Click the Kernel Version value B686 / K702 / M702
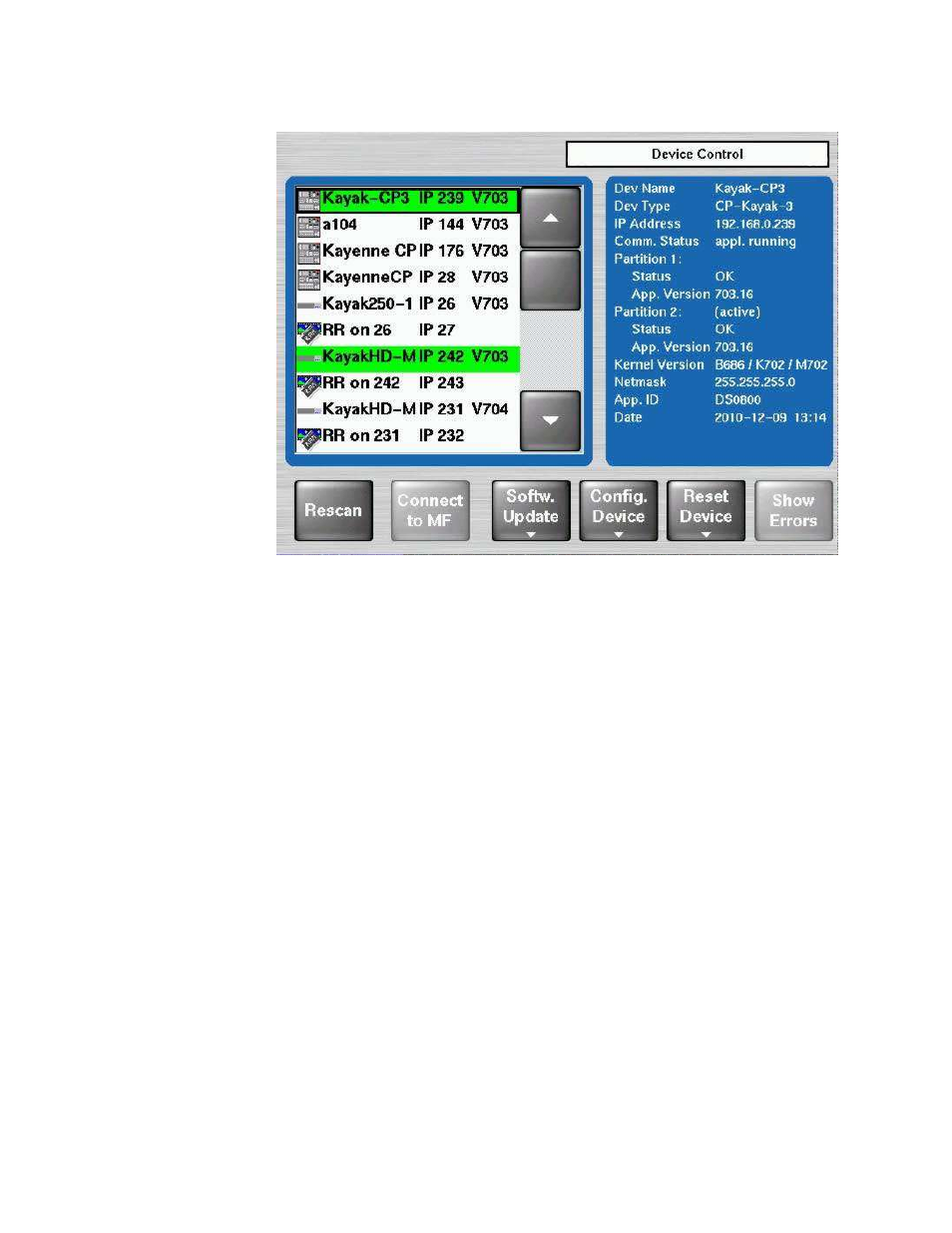The image size is (952, 1233). 771,365
